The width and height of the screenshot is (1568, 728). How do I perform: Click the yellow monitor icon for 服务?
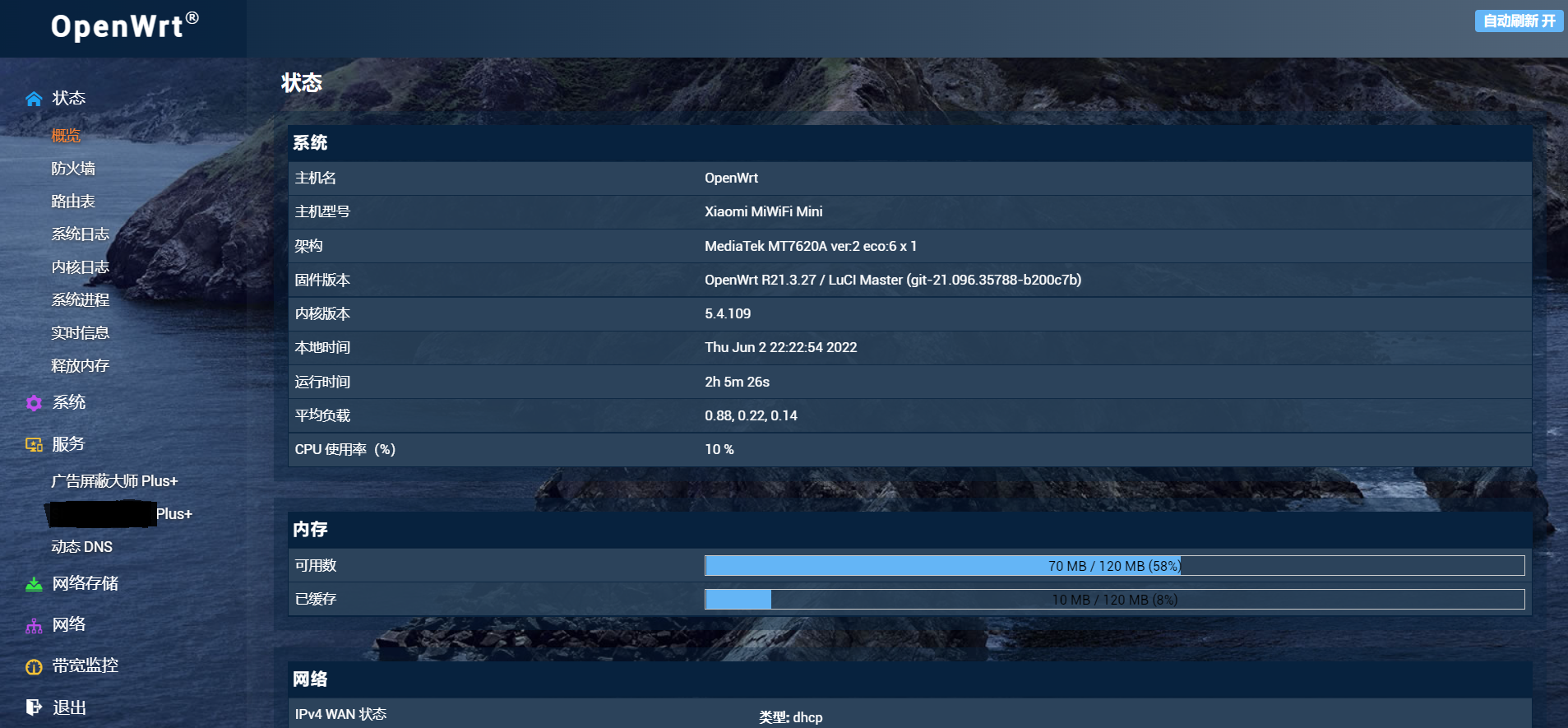click(34, 445)
